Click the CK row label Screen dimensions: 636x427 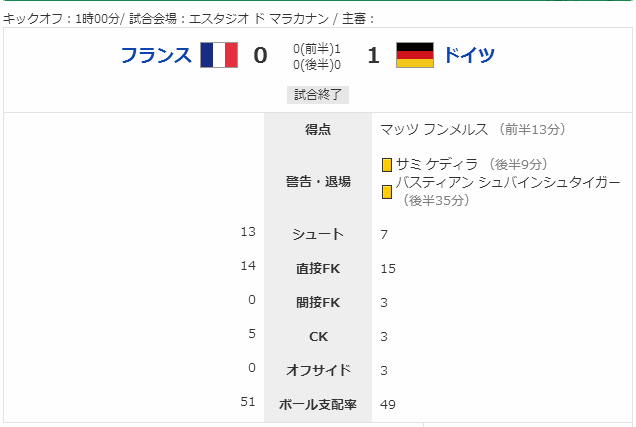tap(318, 337)
